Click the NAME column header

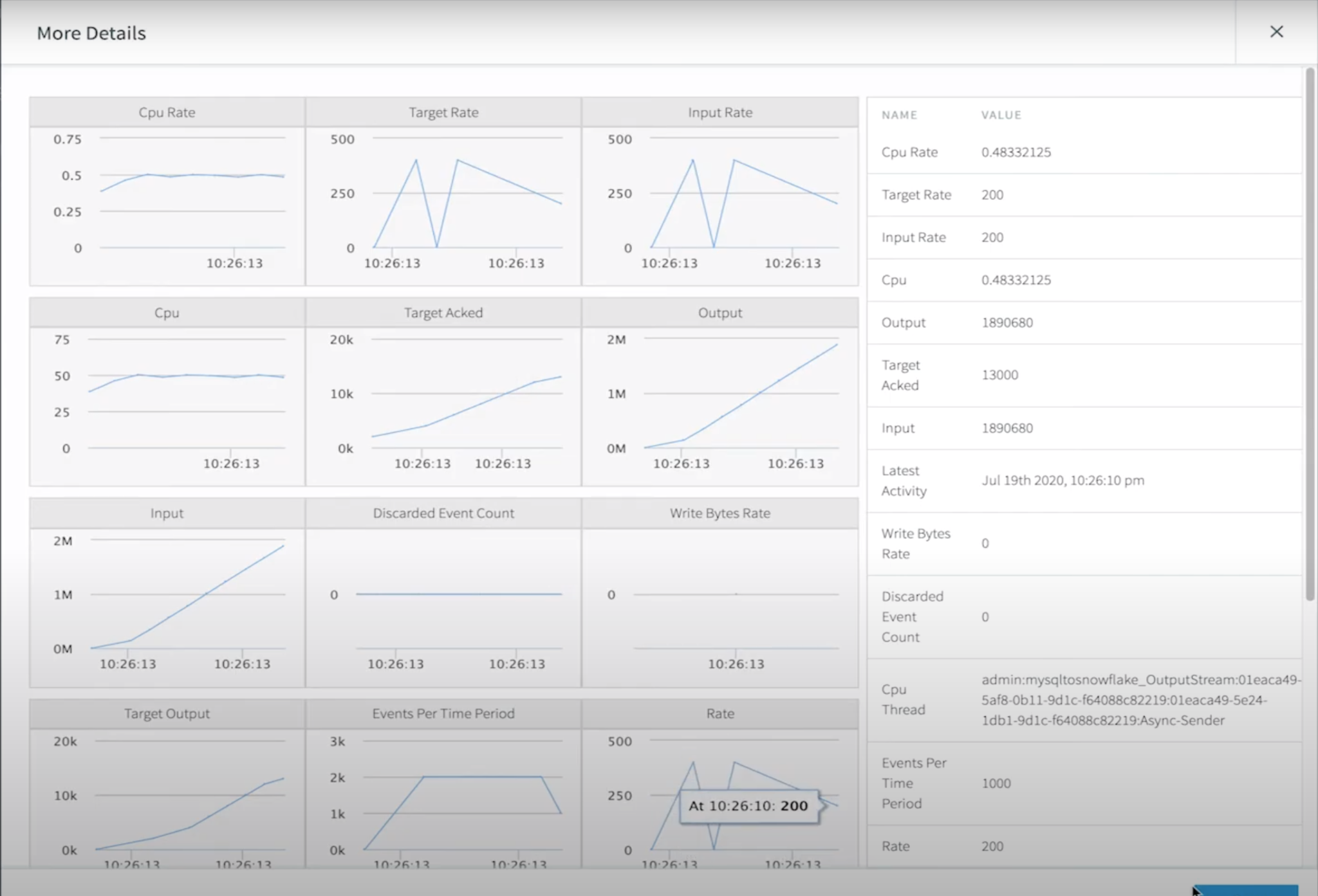point(899,114)
